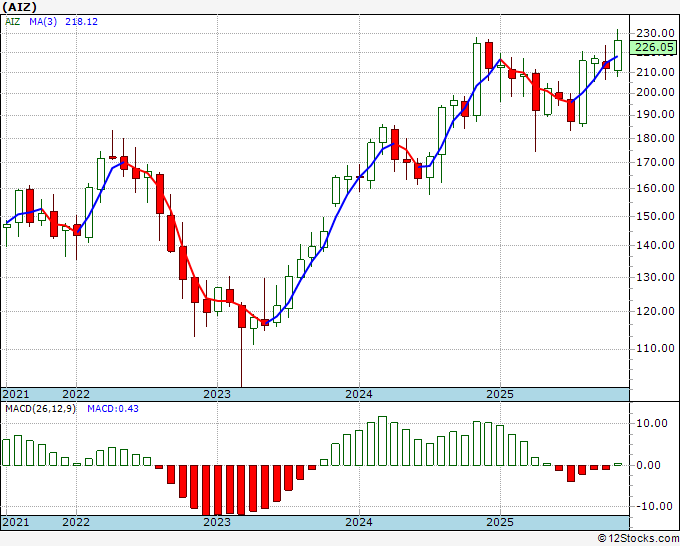Click the 110.00 price axis label

pyautogui.click(x=655, y=348)
